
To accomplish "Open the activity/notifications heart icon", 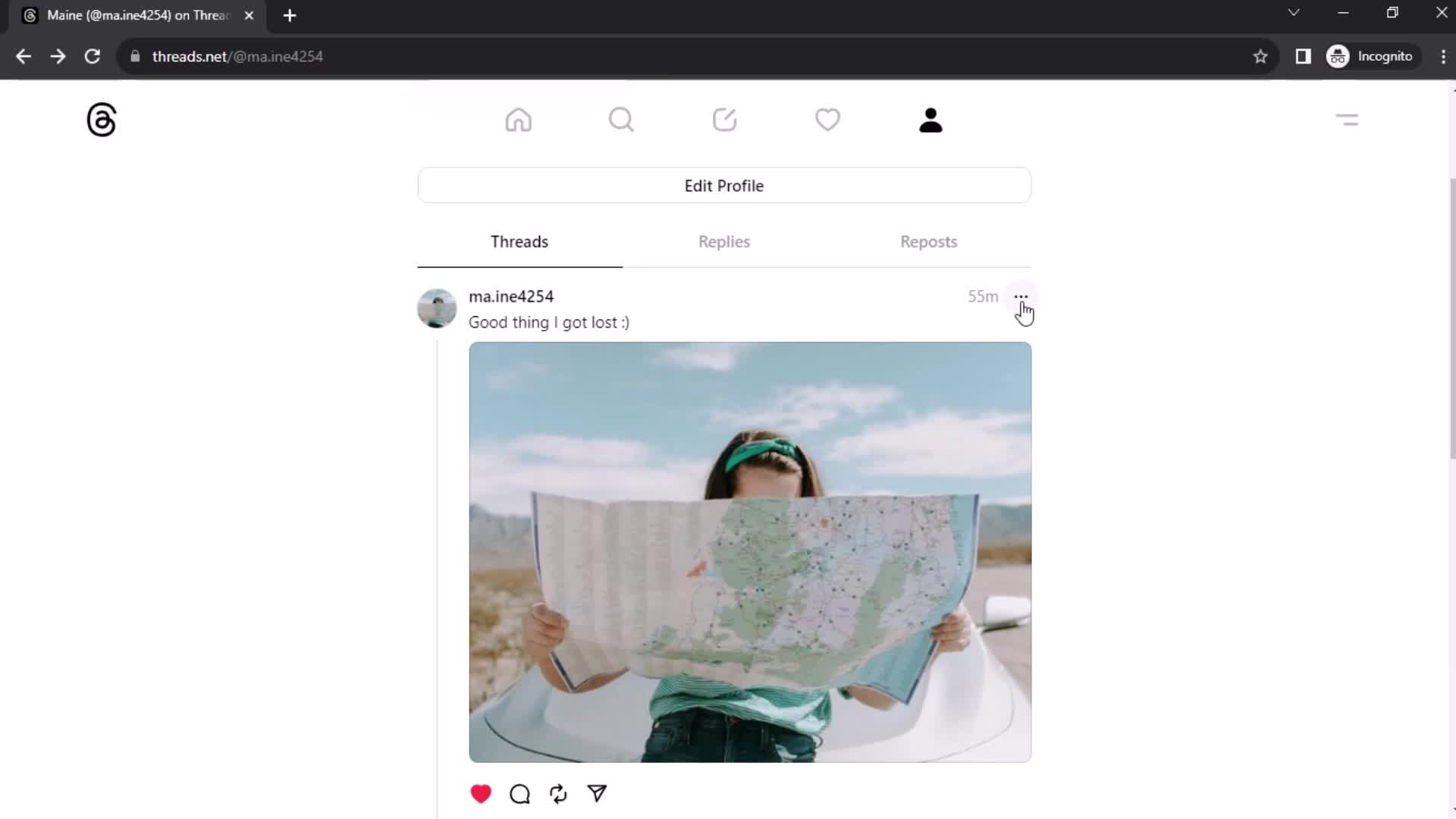I will coord(828,120).
